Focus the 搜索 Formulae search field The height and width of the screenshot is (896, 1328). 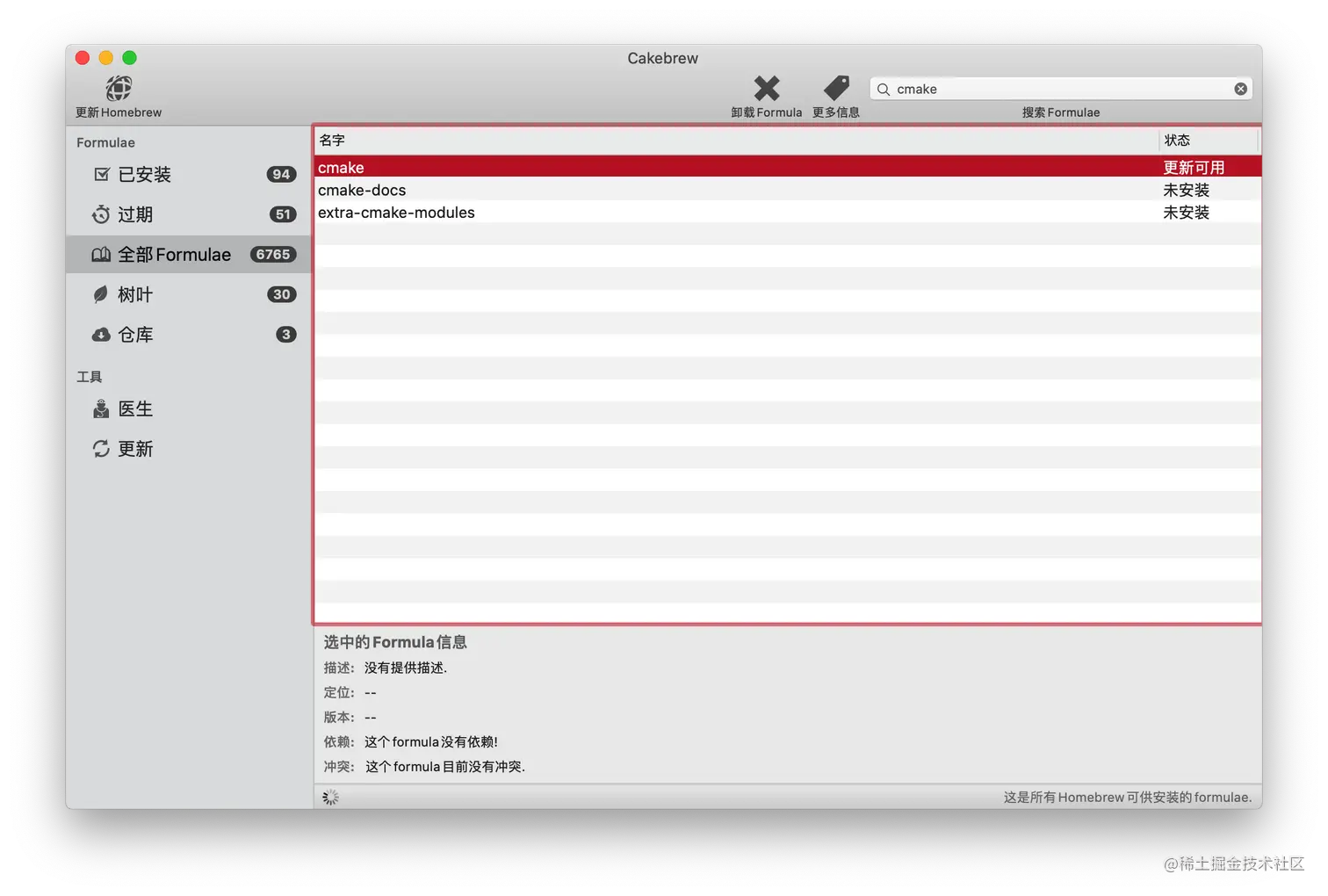pyautogui.click(x=1061, y=89)
